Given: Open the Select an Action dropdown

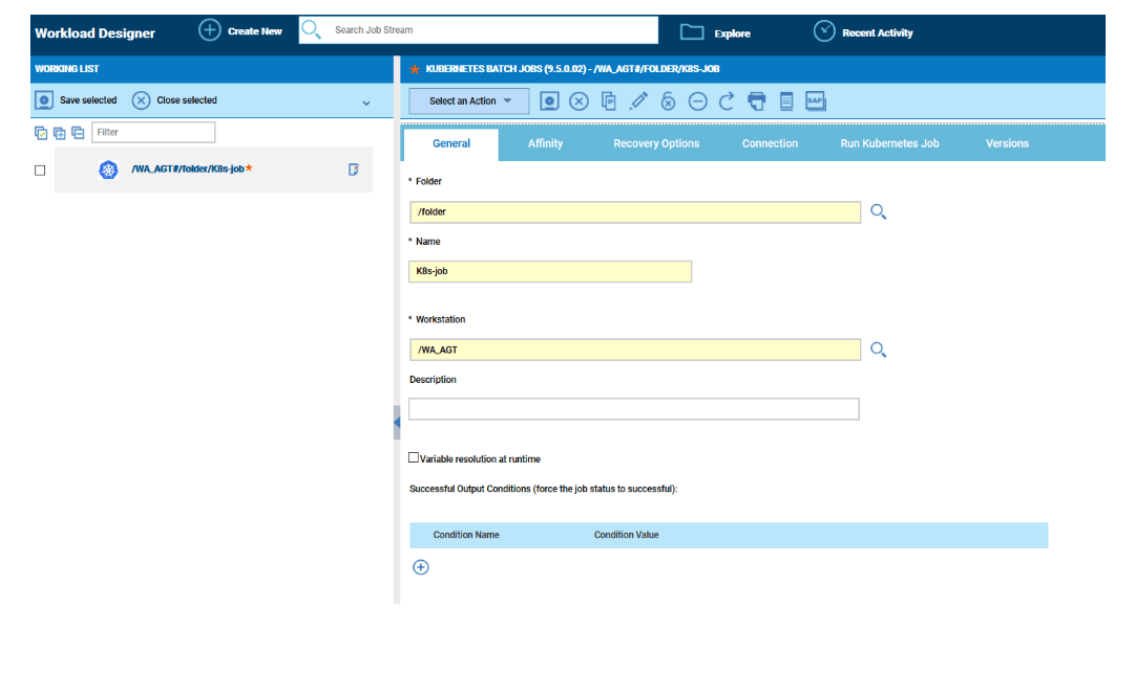Looking at the screenshot, I should coord(469,101).
